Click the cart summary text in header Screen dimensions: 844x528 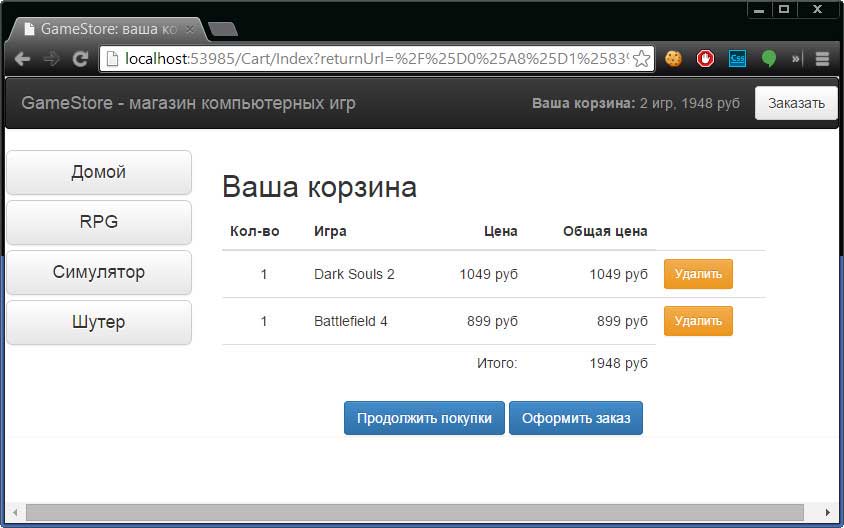636,103
